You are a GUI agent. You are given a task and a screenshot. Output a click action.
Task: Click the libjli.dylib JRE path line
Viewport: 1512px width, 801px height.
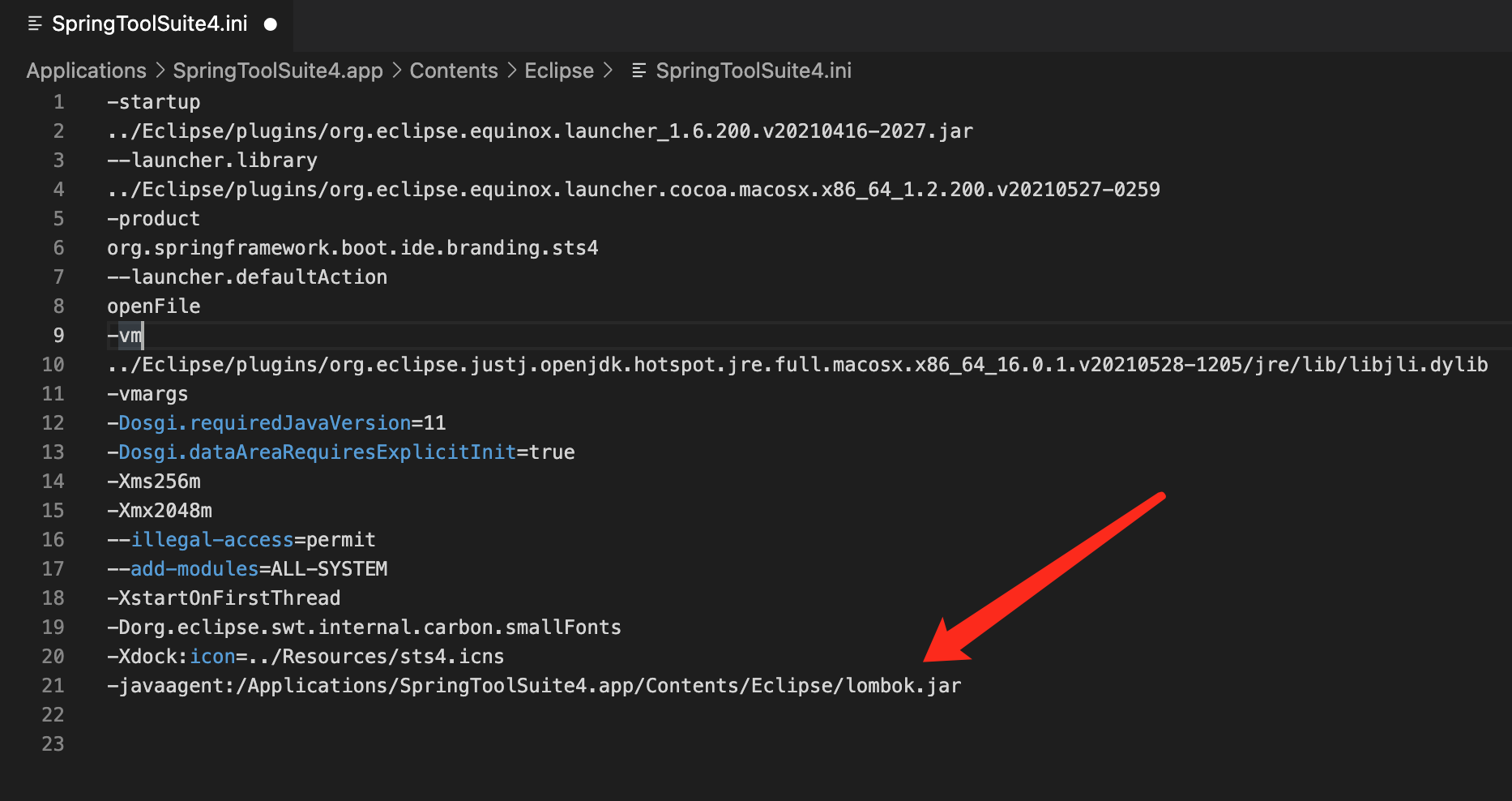[x=797, y=365]
